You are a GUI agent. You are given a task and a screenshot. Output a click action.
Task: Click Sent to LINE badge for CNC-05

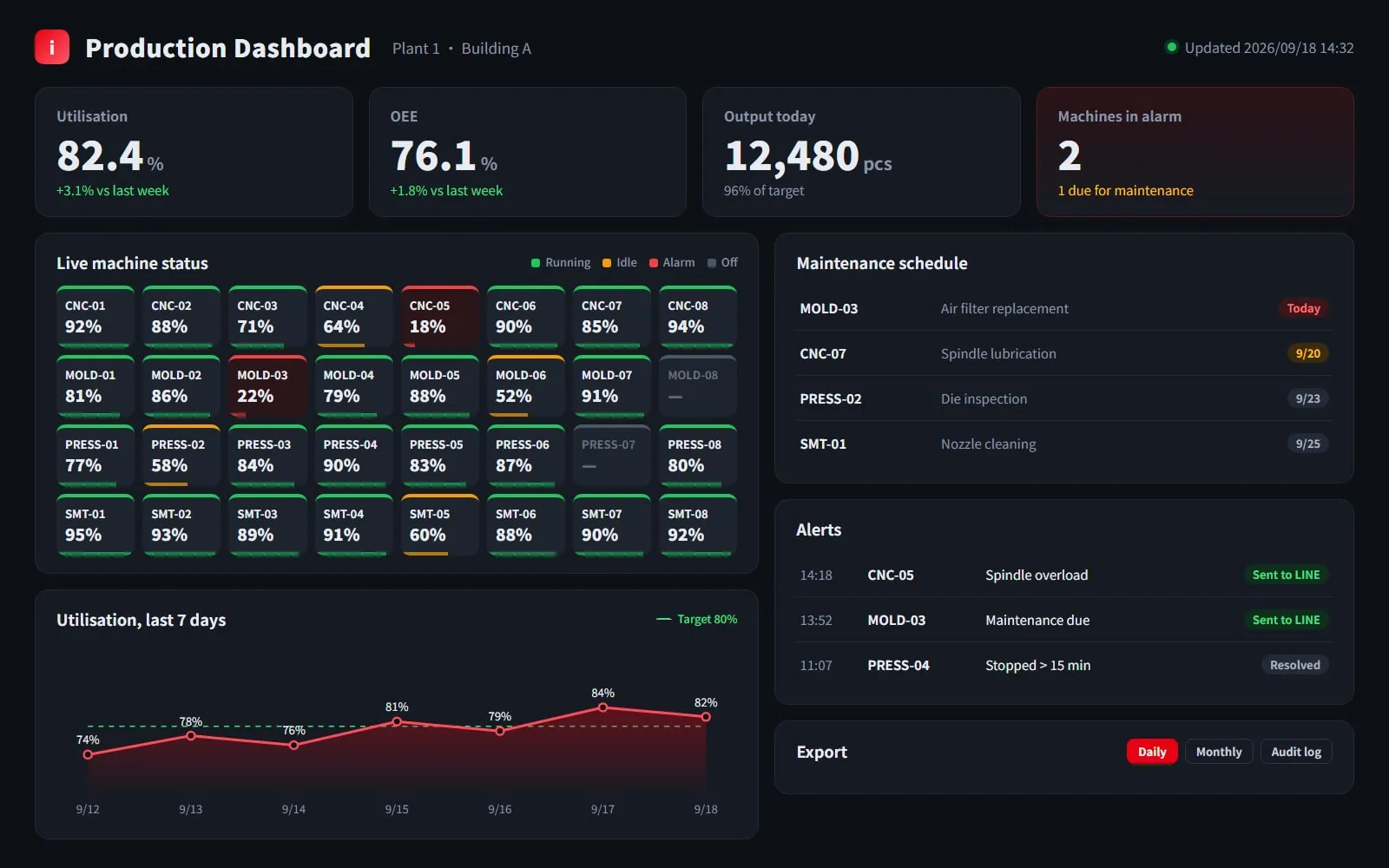1286,575
